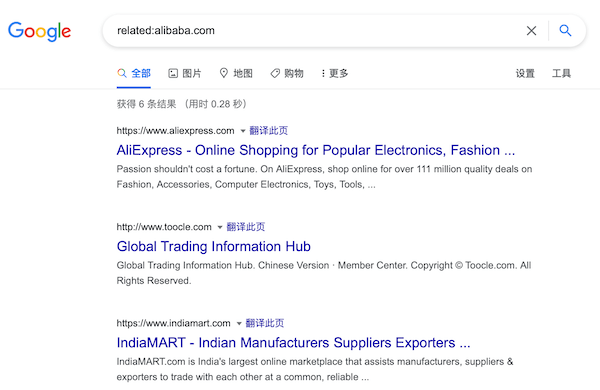
Task: Click 翻译此页 beside the toocle.com result
Action: tap(246, 227)
